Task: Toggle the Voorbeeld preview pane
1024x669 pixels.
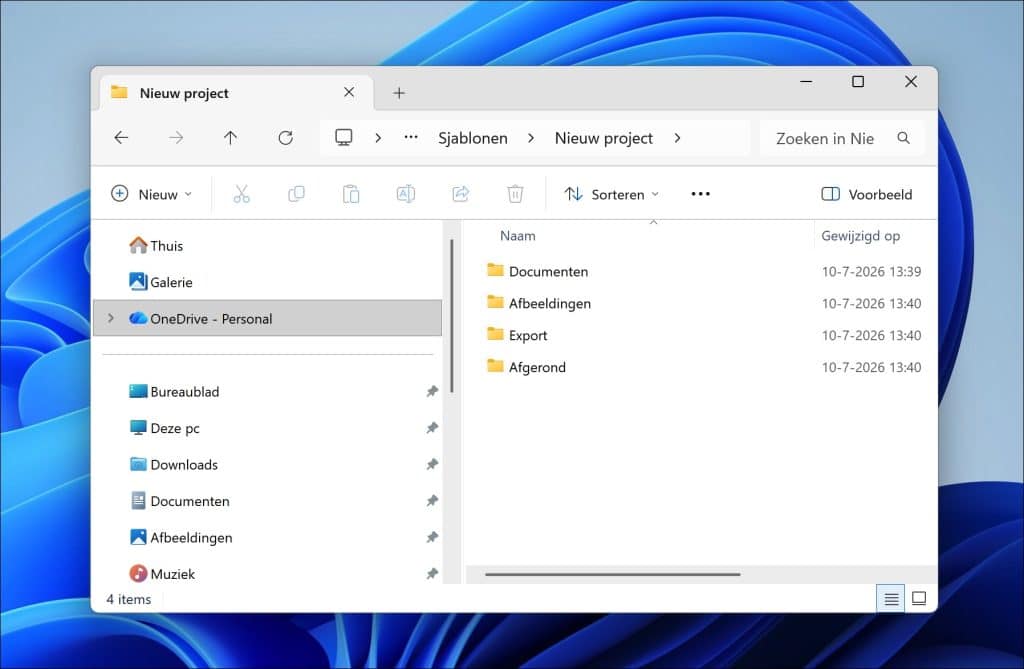Action: point(867,194)
